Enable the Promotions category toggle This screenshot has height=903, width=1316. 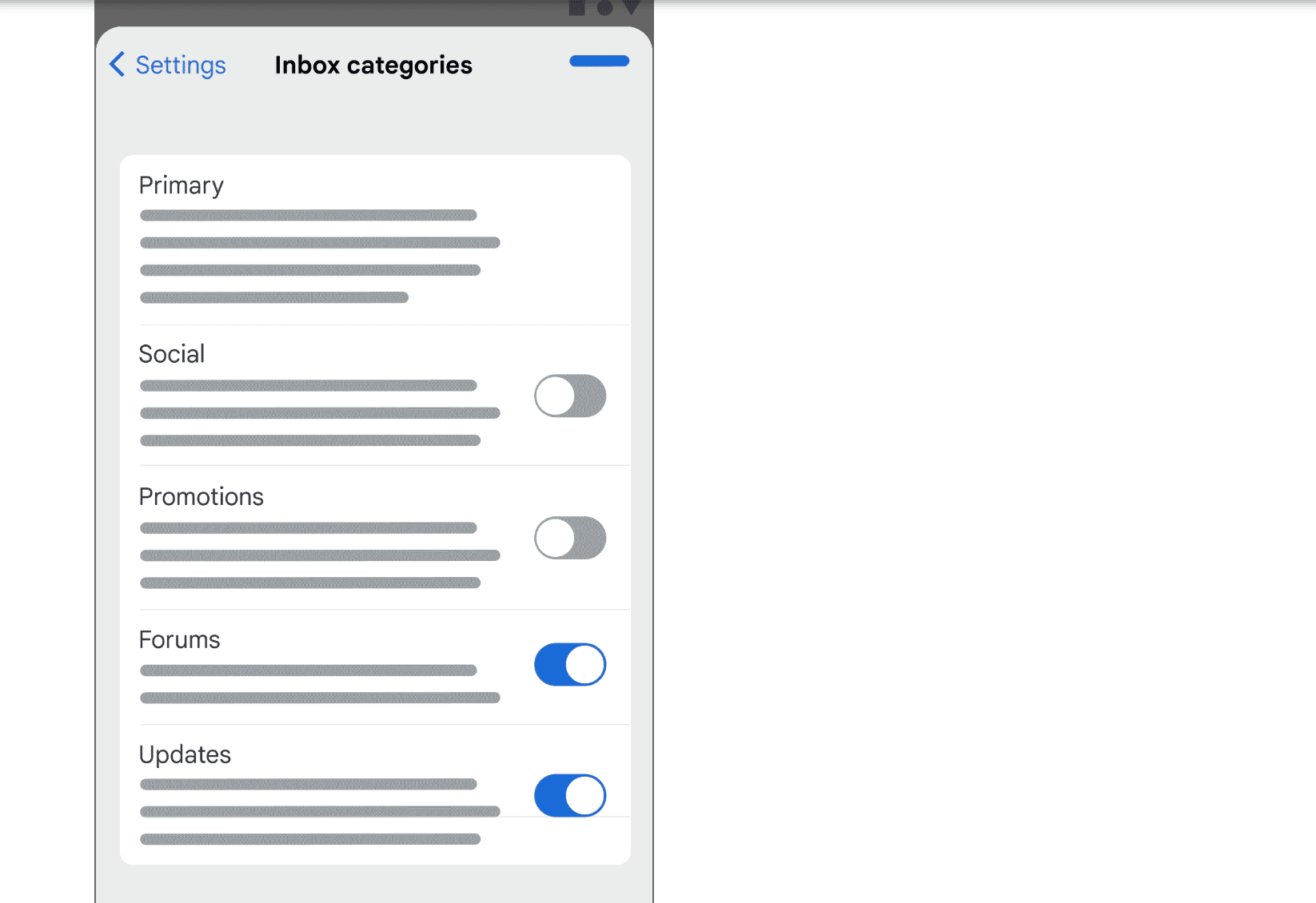[569, 538]
